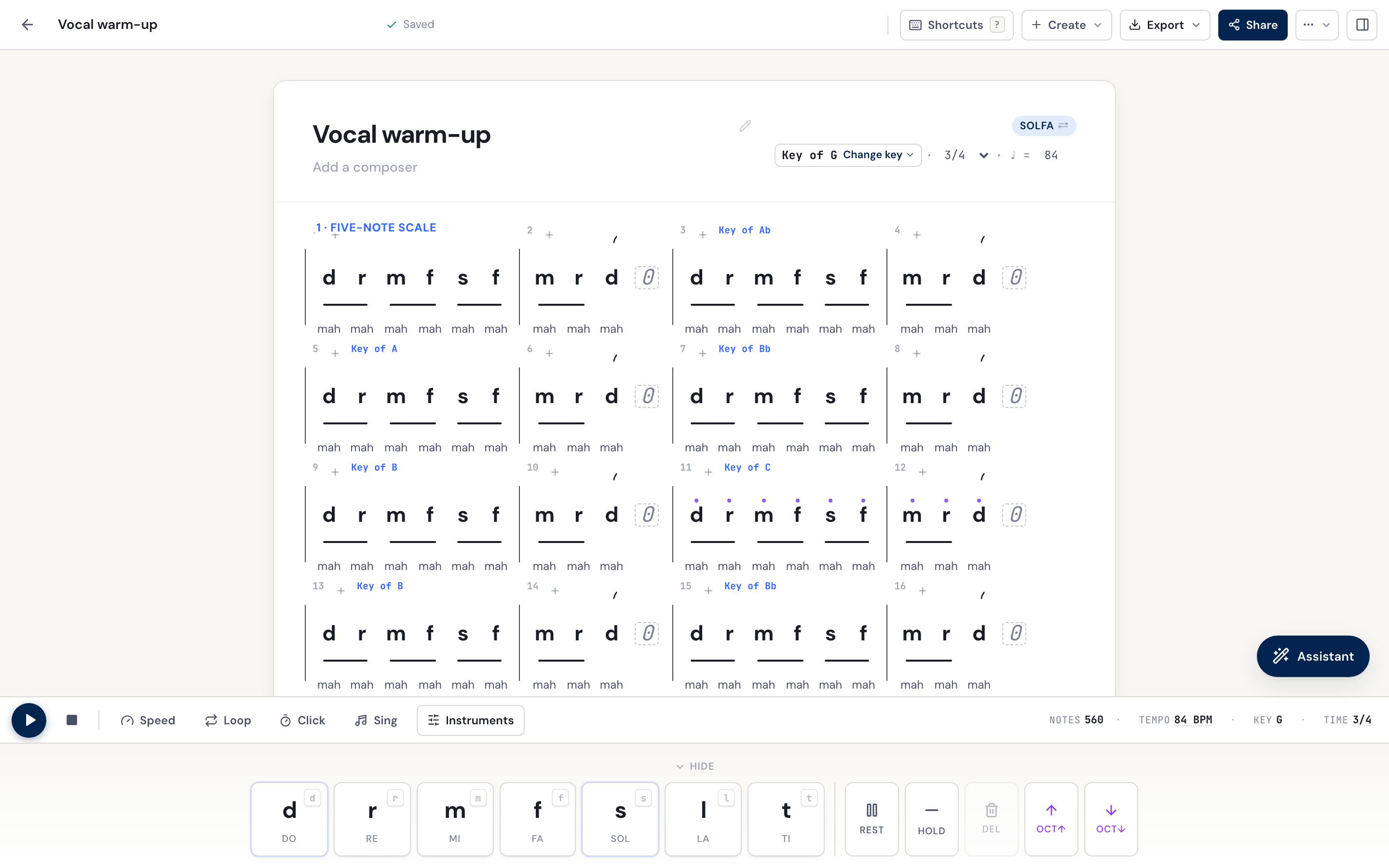
Task: Open the Assistant
Action: pyautogui.click(x=1313, y=656)
